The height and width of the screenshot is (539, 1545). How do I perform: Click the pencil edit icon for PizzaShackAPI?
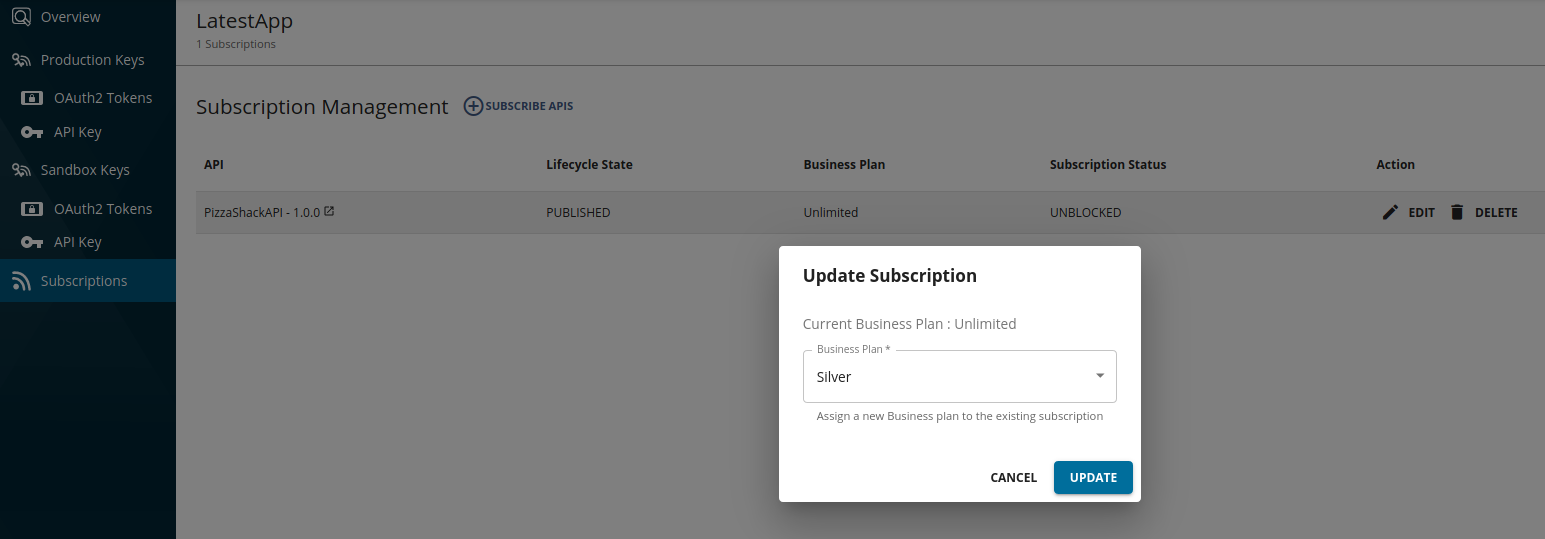tap(1390, 212)
